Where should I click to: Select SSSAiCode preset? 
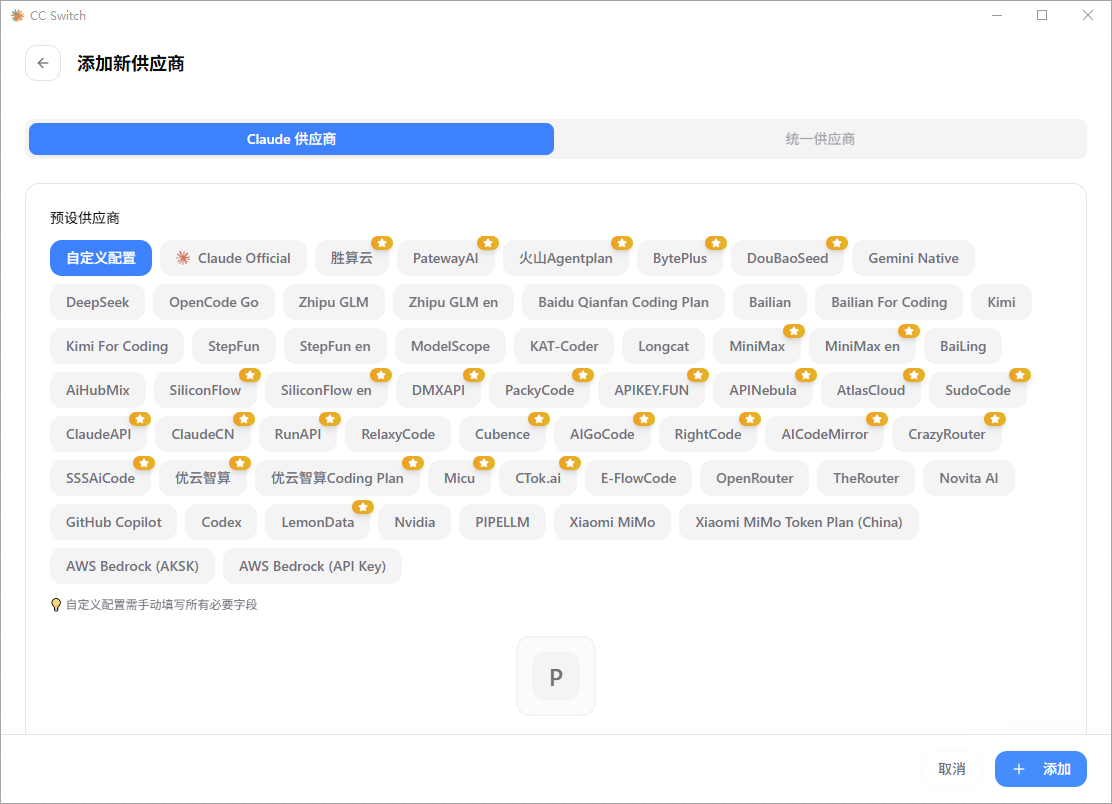(101, 478)
